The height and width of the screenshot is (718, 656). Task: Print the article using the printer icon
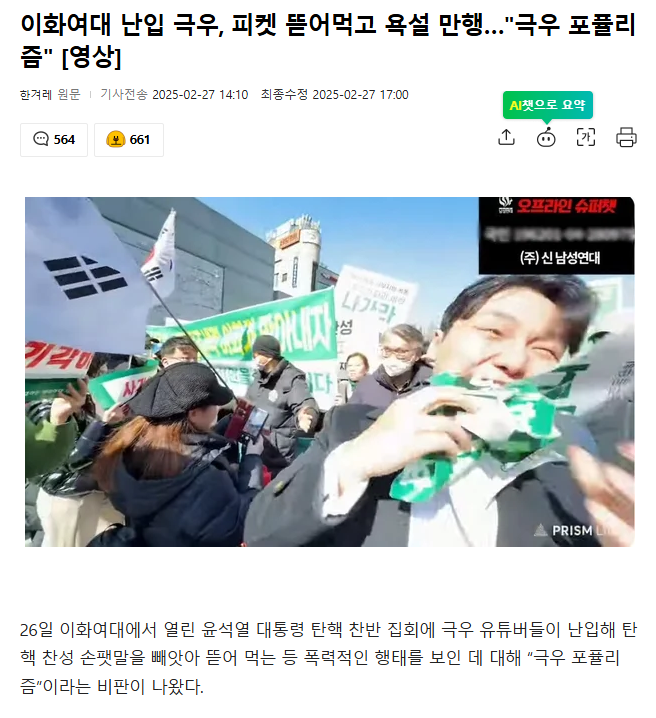tap(626, 137)
